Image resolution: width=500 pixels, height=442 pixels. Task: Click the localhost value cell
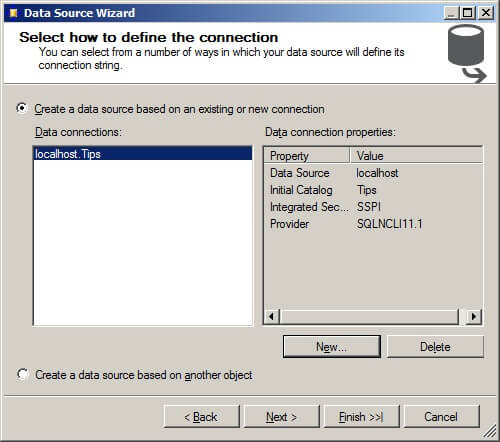click(377, 173)
